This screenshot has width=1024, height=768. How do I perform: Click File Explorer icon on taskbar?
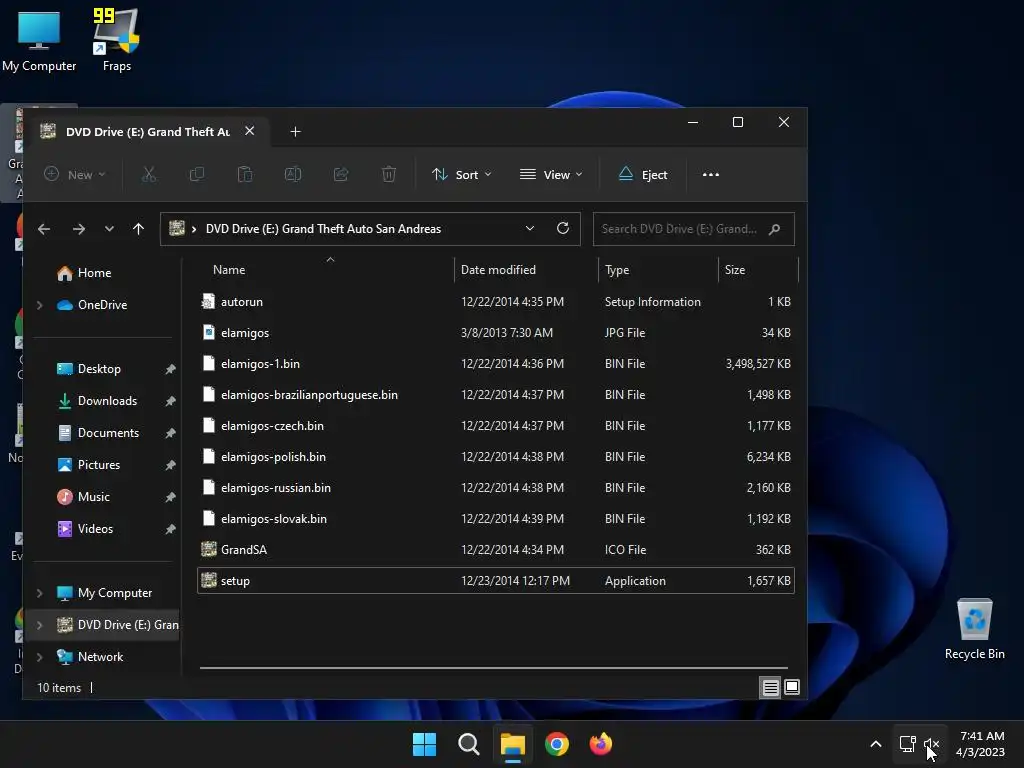513,744
